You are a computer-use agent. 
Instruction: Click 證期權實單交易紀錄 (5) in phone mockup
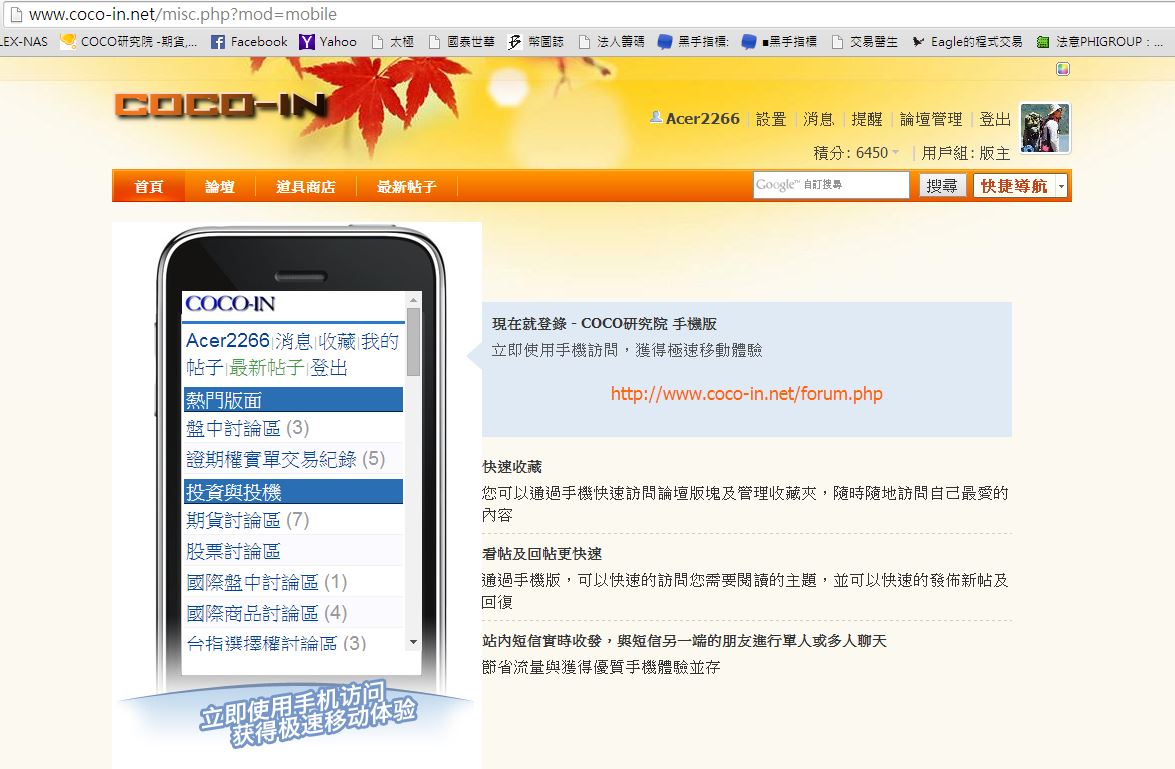(x=286, y=459)
